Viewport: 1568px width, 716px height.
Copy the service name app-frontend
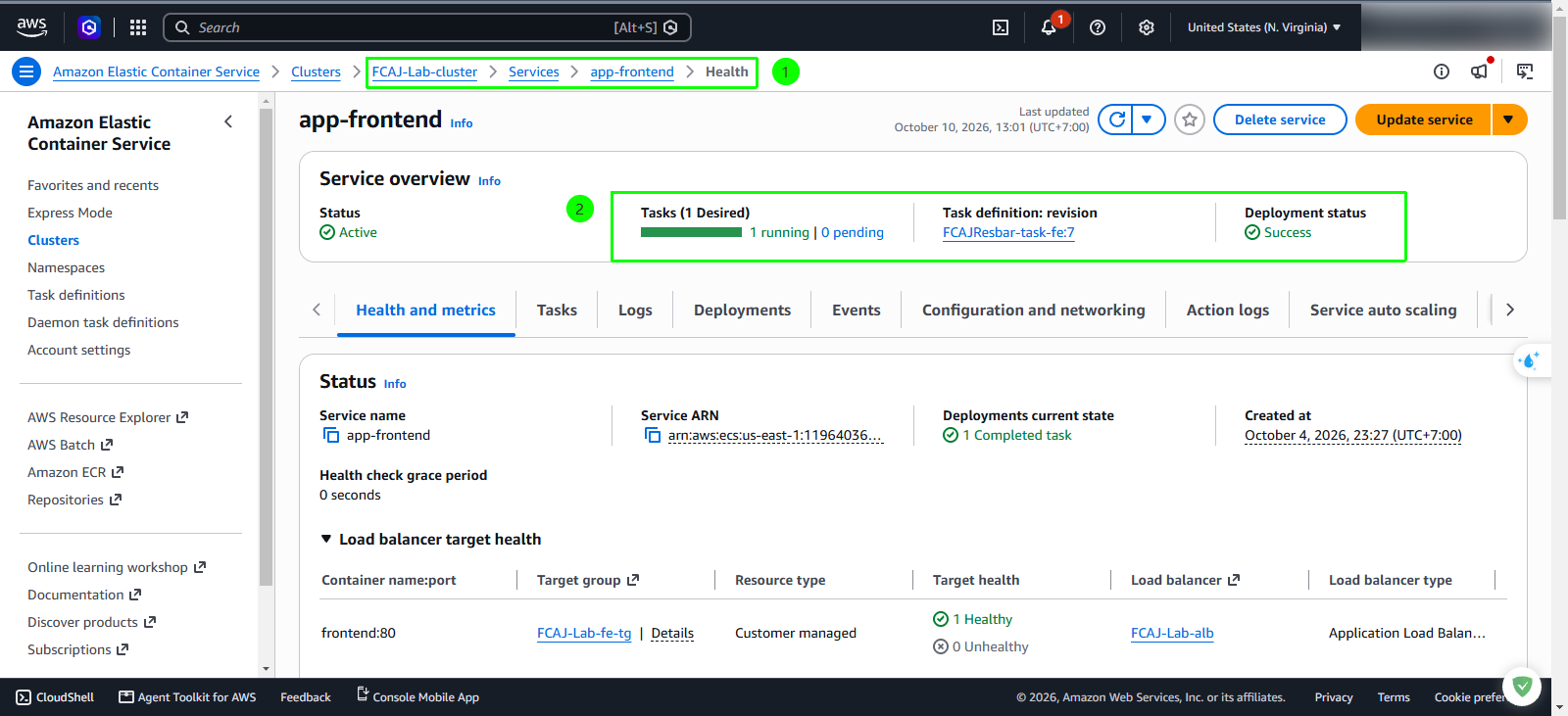coord(331,435)
